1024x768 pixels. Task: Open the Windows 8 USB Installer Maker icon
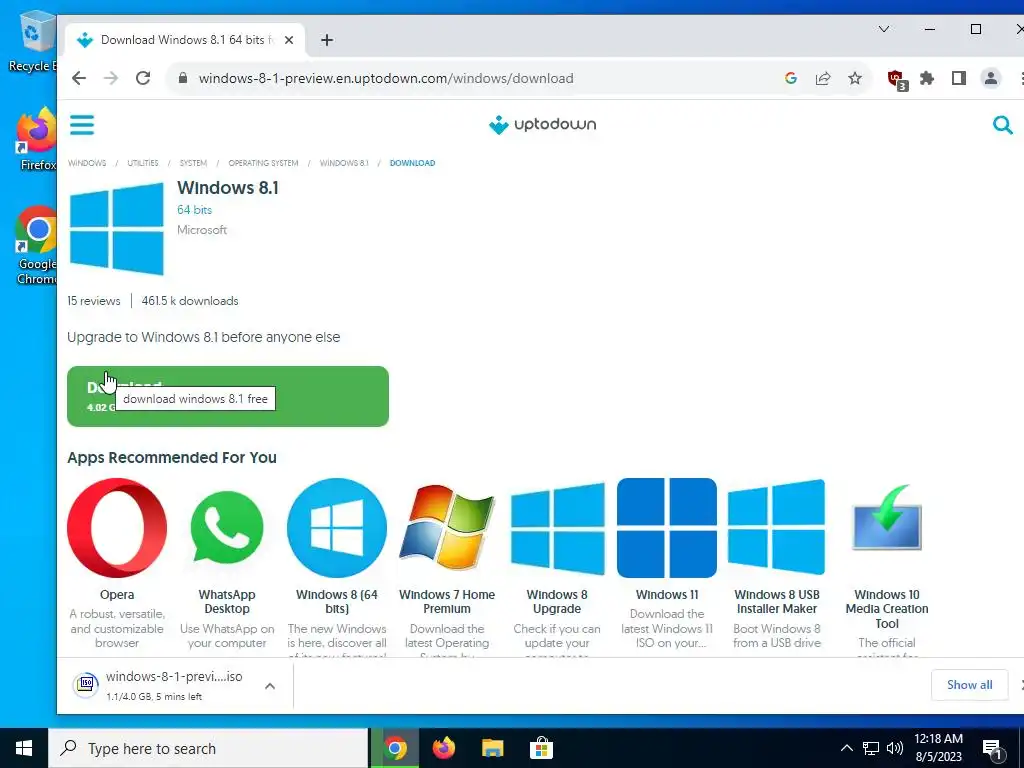(776, 528)
